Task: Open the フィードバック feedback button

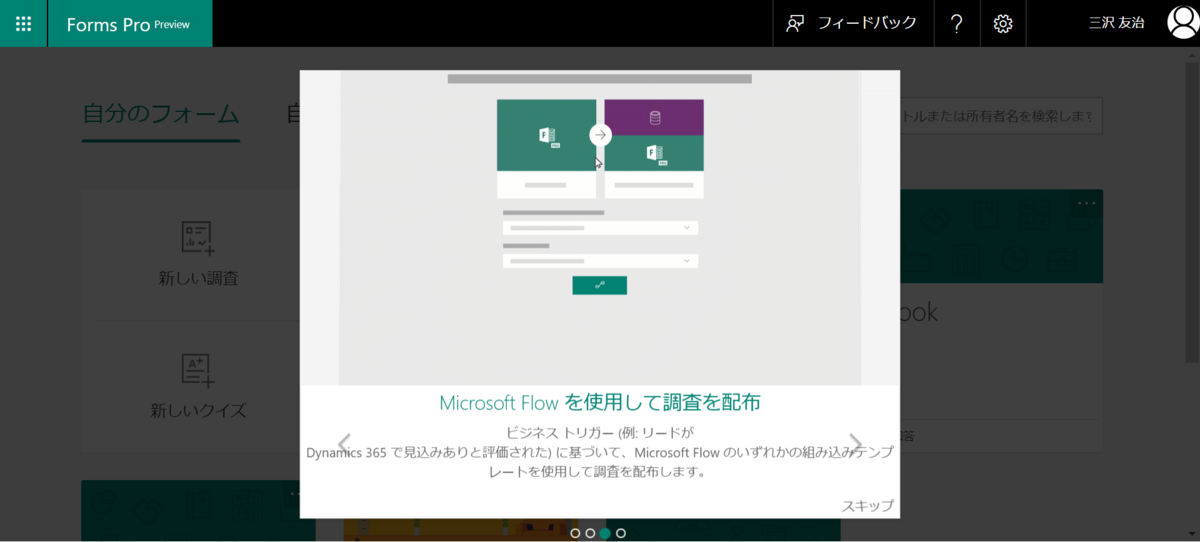Action: coord(851,23)
